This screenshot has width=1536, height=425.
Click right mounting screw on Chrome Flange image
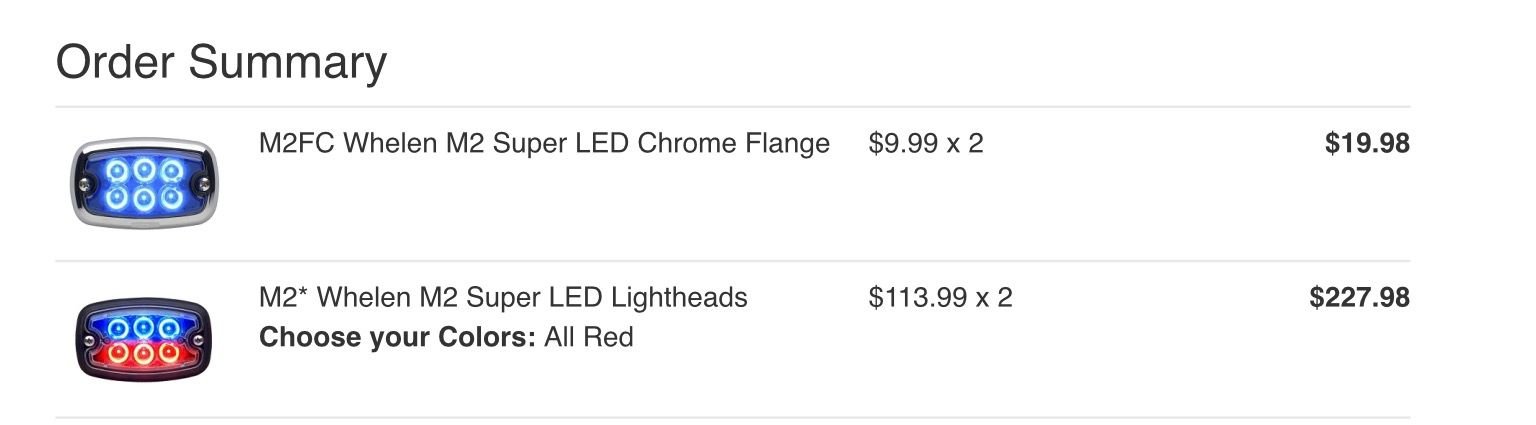click(204, 184)
